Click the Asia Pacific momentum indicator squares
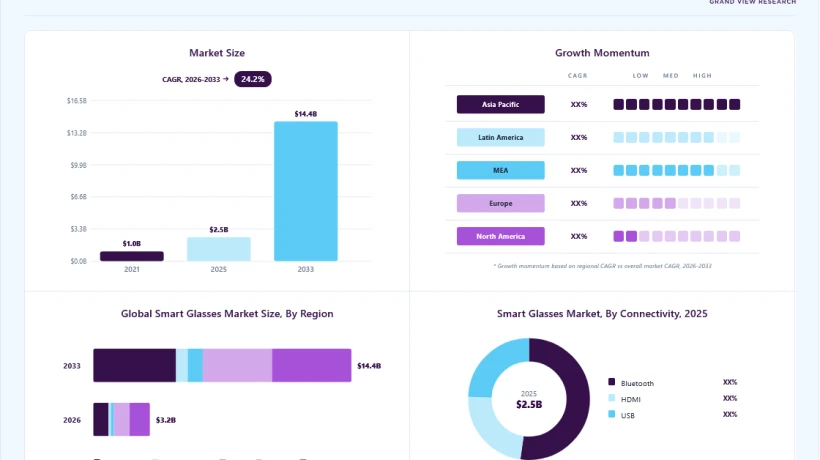820x460 pixels. coord(677,105)
